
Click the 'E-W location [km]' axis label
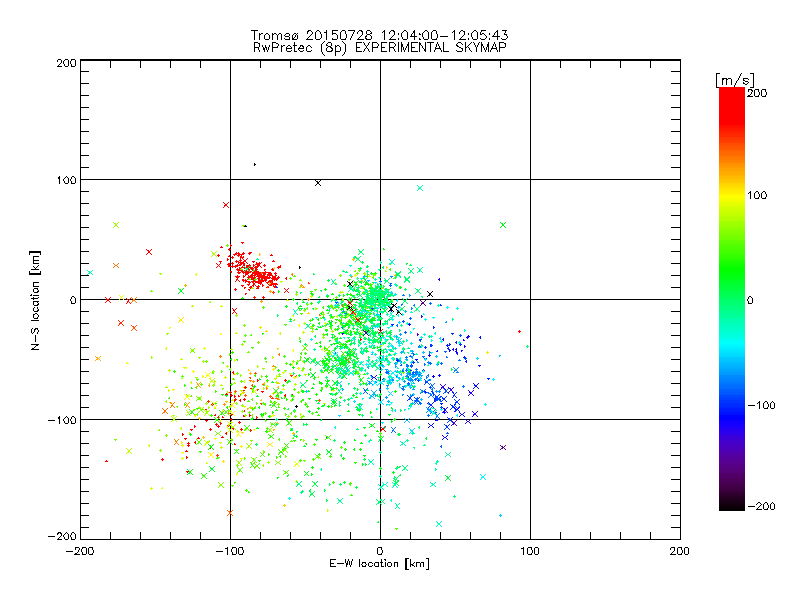click(x=379, y=563)
